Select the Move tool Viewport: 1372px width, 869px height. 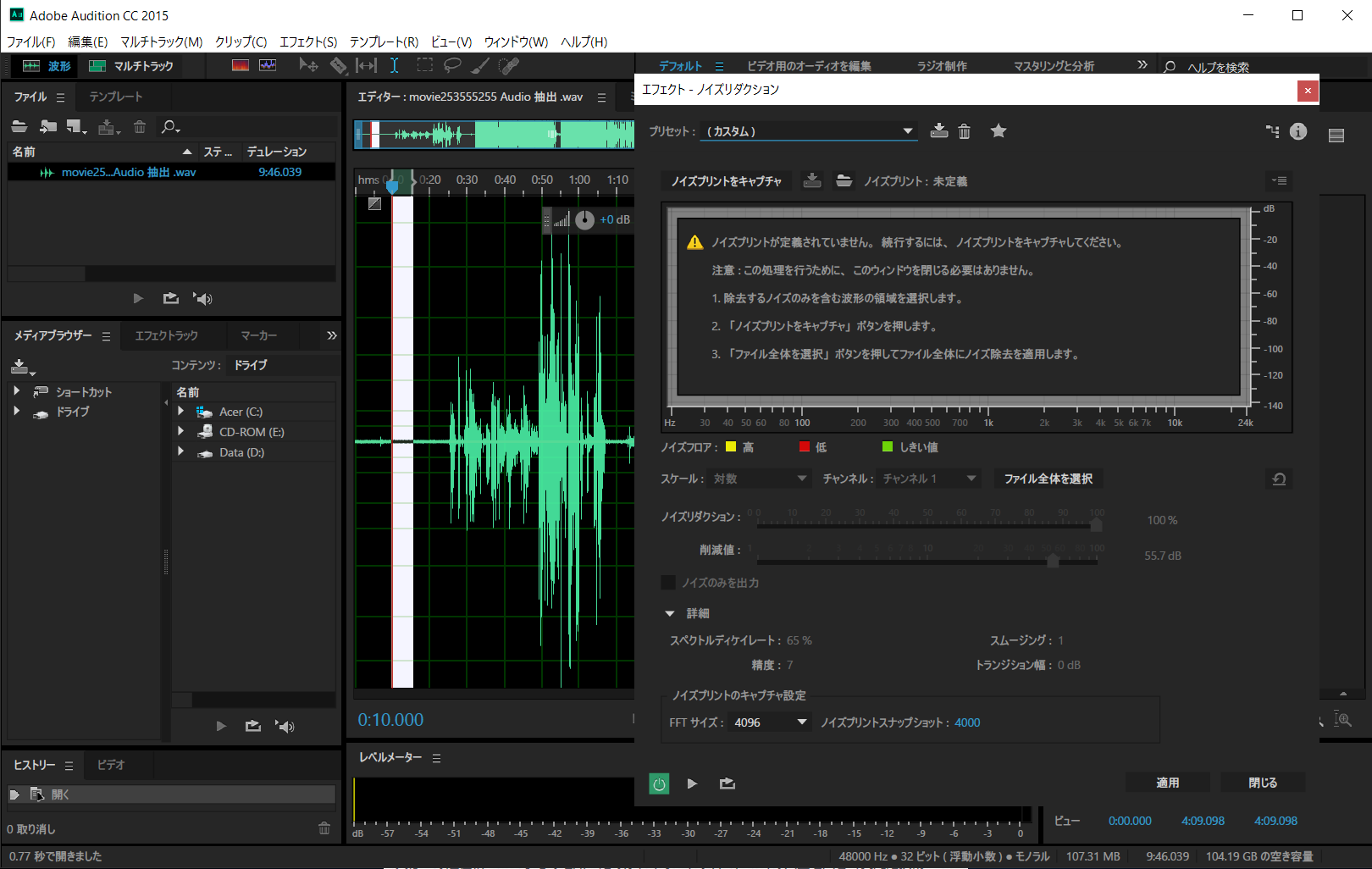[x=308, y=65]
